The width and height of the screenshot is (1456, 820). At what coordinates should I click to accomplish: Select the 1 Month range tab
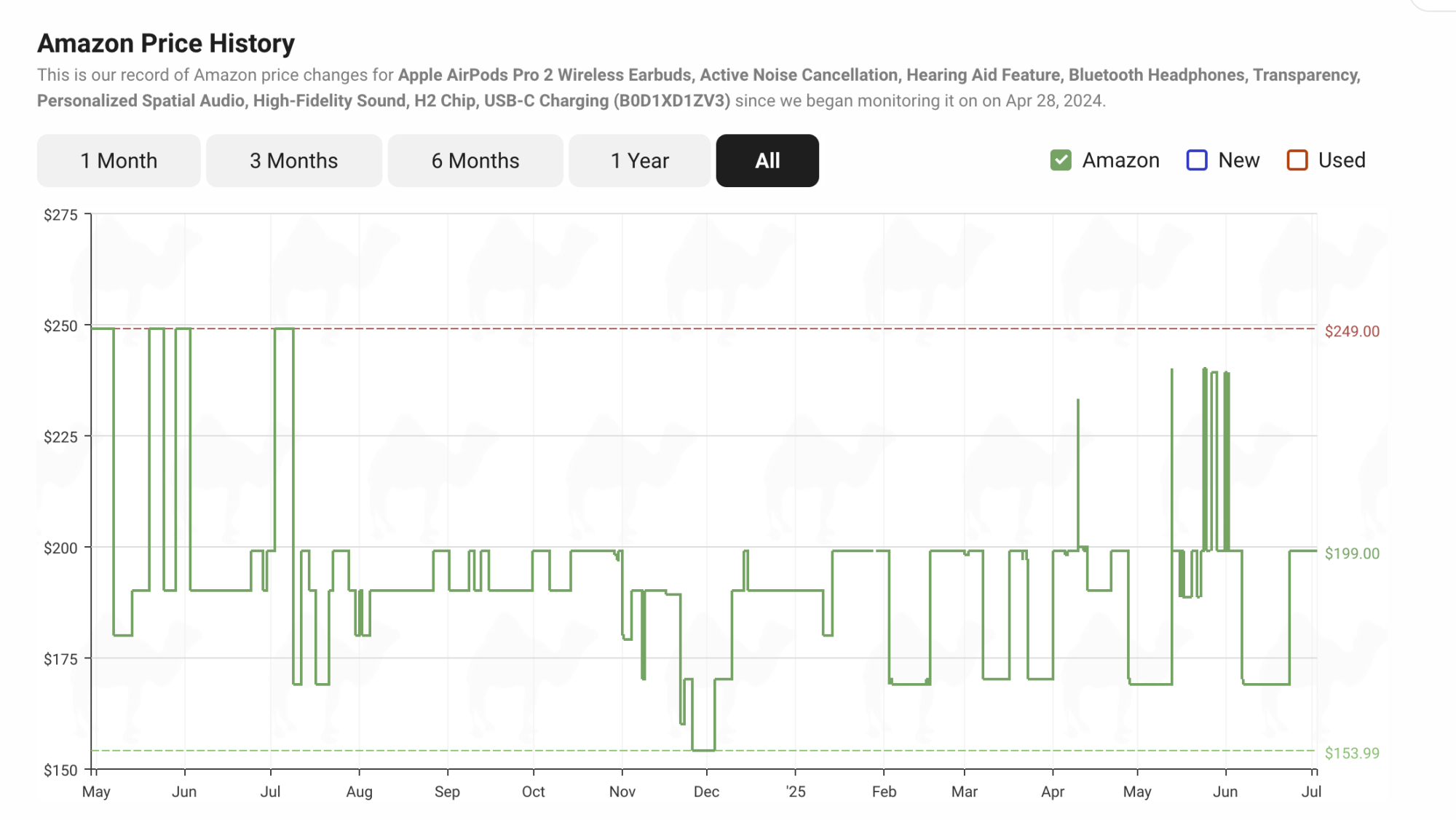click(119, 160)
